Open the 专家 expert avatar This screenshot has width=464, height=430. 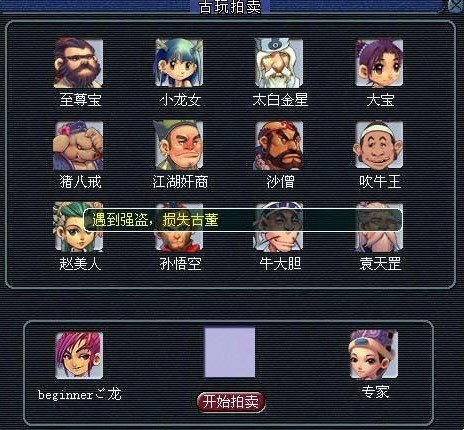[374, 355]
